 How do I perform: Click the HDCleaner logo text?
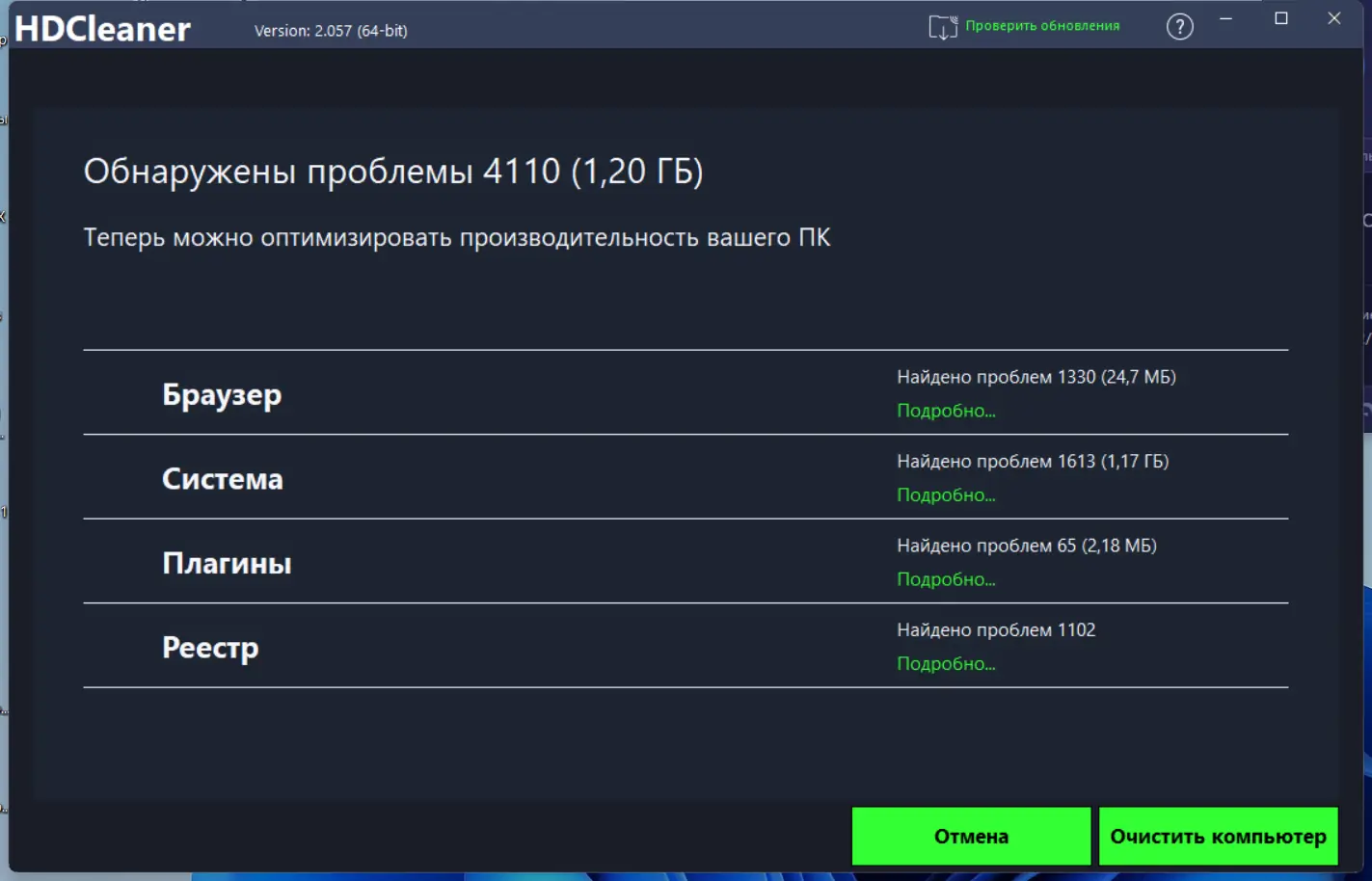[103, 29]
